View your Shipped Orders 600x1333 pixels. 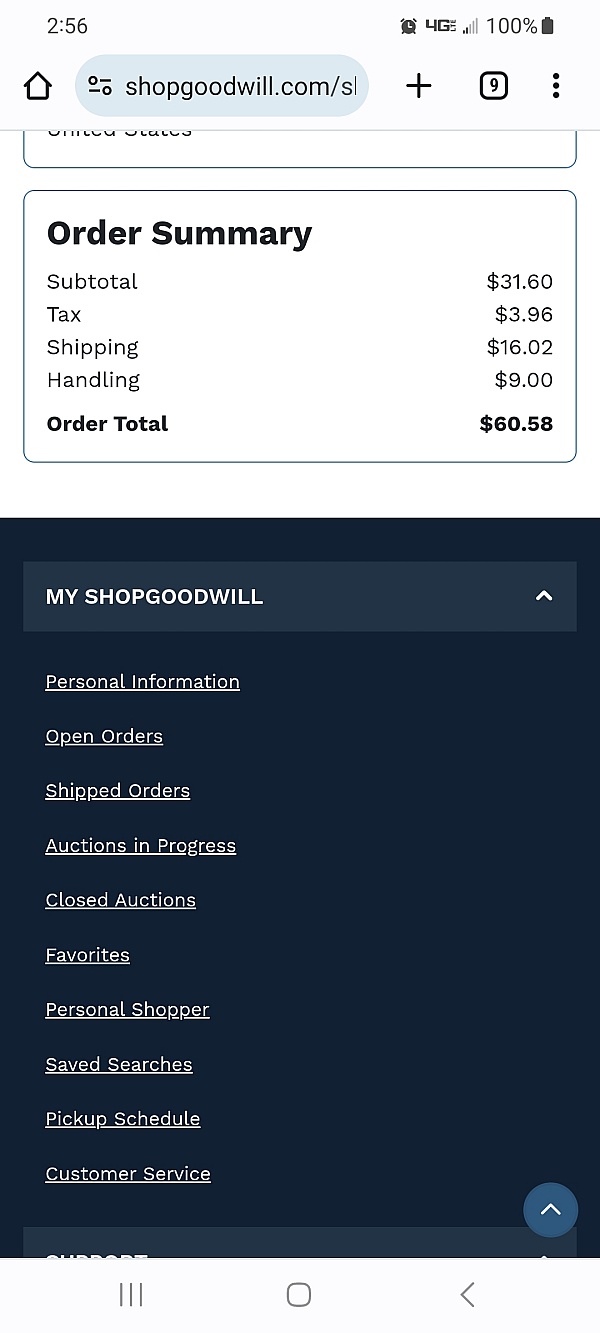coord(117,790)
